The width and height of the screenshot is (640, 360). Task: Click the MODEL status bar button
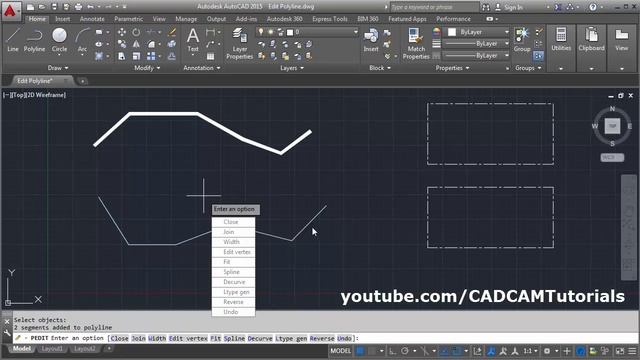(x=340, y=351)
